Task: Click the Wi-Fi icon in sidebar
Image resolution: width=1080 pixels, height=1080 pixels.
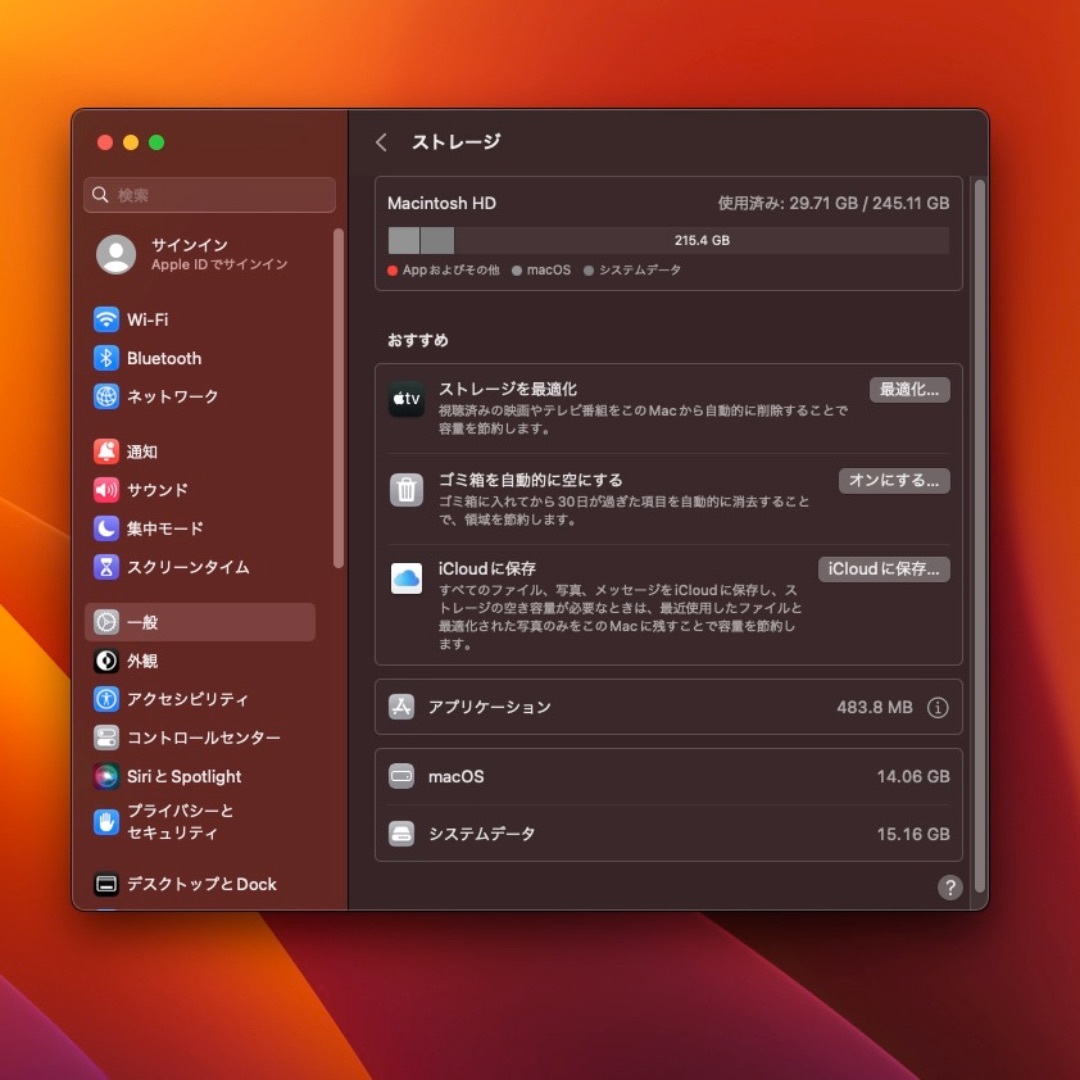Action: click(x=106, y=320)
